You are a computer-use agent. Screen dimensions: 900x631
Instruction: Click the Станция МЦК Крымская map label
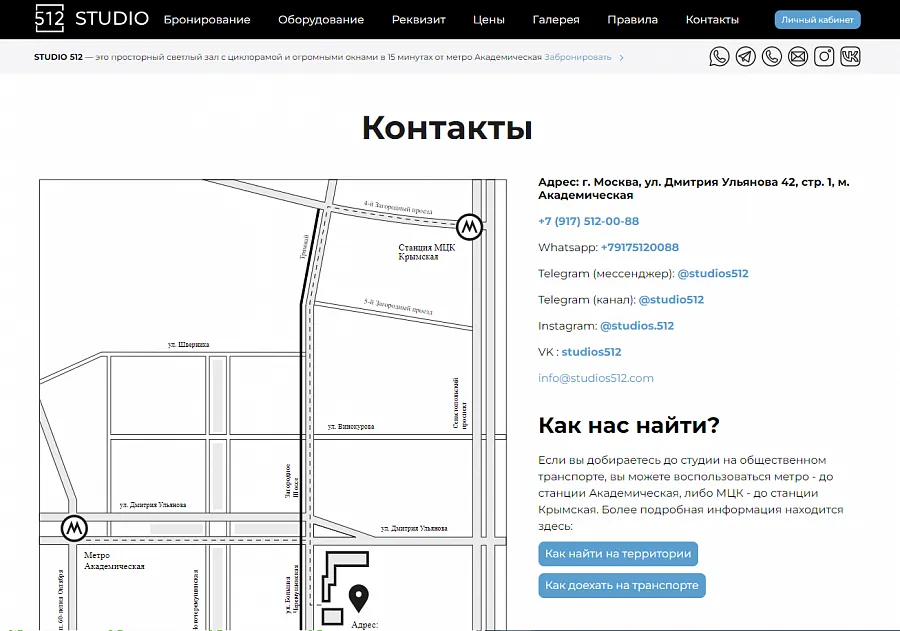tap(426, 252)
